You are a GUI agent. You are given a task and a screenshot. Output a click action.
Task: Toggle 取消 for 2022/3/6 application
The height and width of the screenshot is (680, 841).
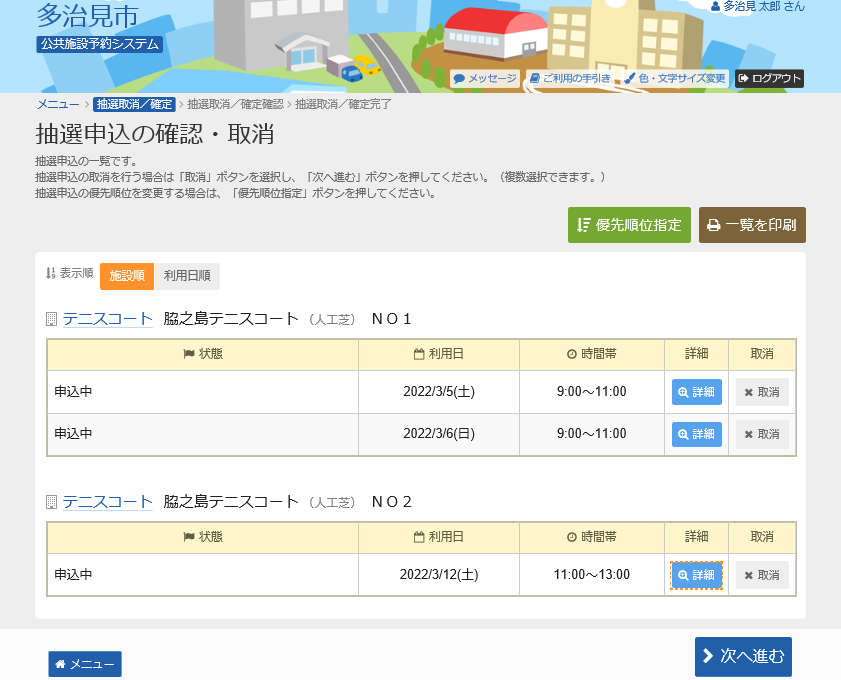tap(762, 434)
